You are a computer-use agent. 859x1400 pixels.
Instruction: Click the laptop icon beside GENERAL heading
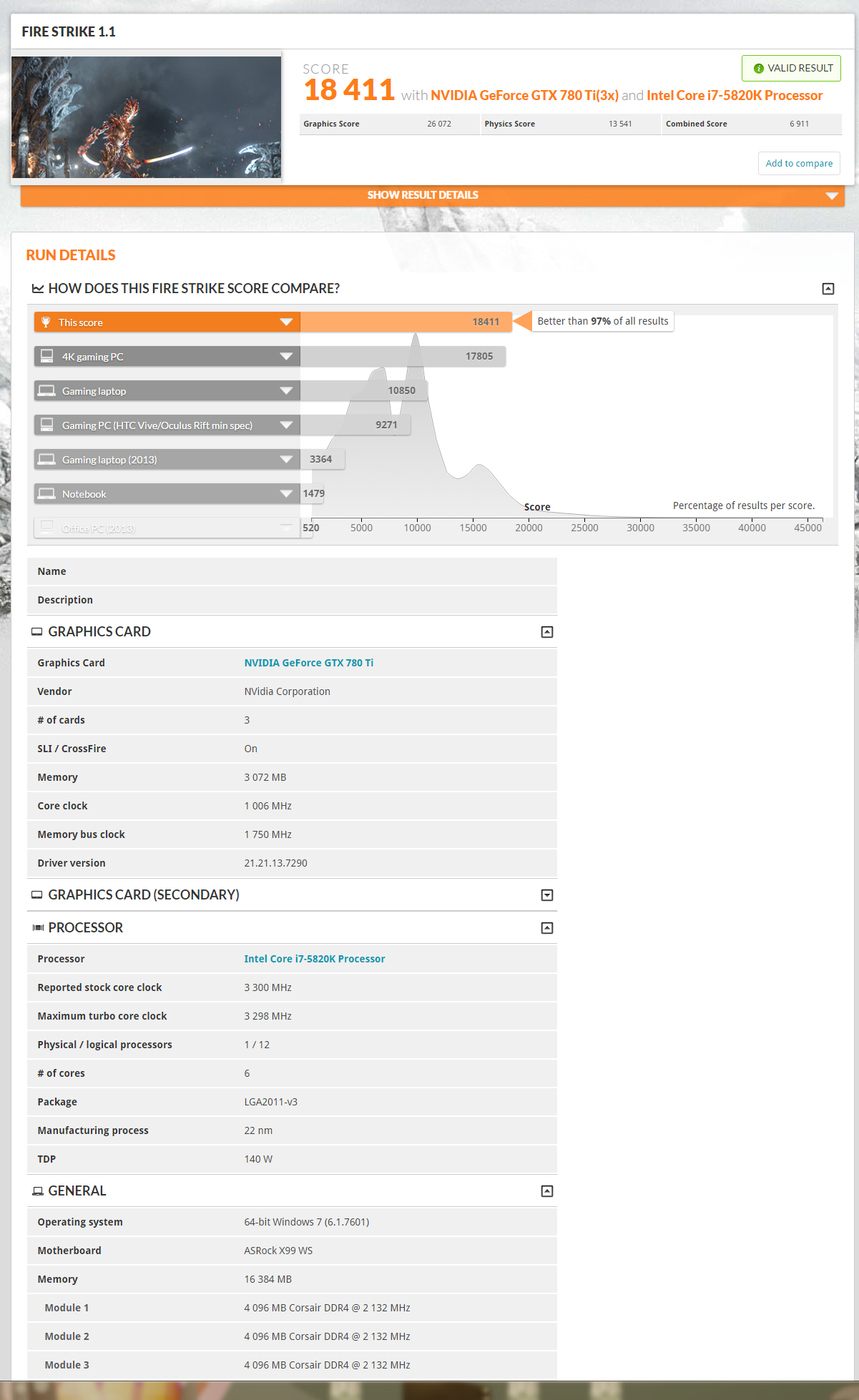coord(38,1191)
